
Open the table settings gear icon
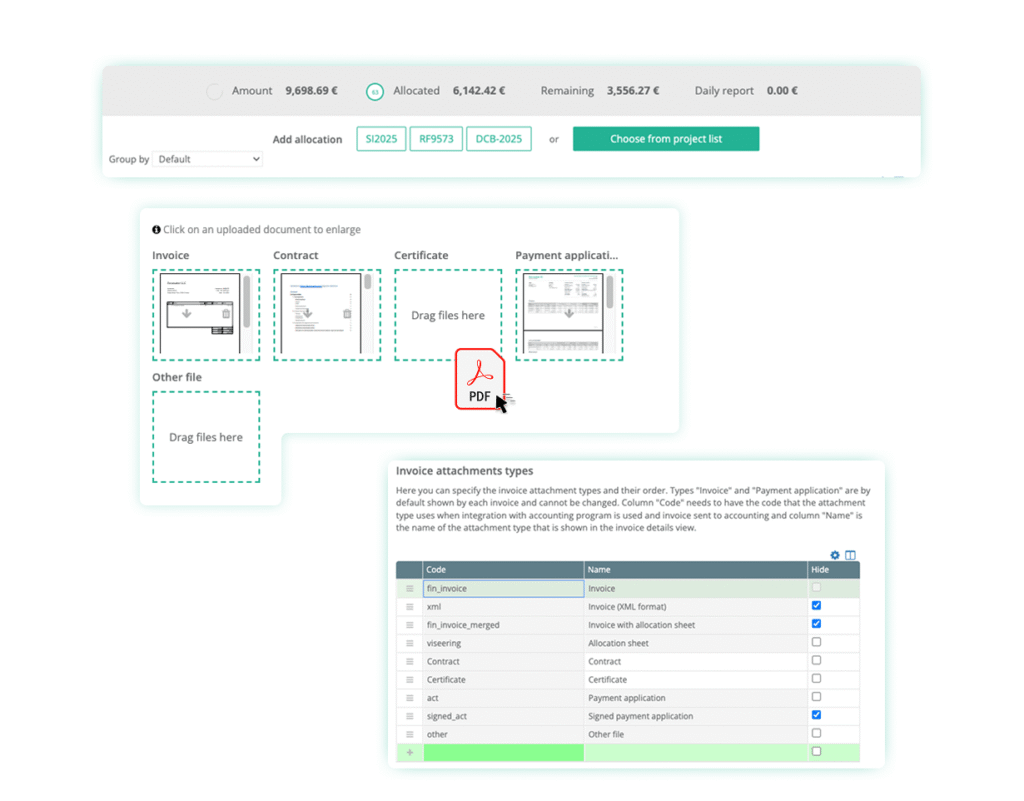(x=835, y=555)
